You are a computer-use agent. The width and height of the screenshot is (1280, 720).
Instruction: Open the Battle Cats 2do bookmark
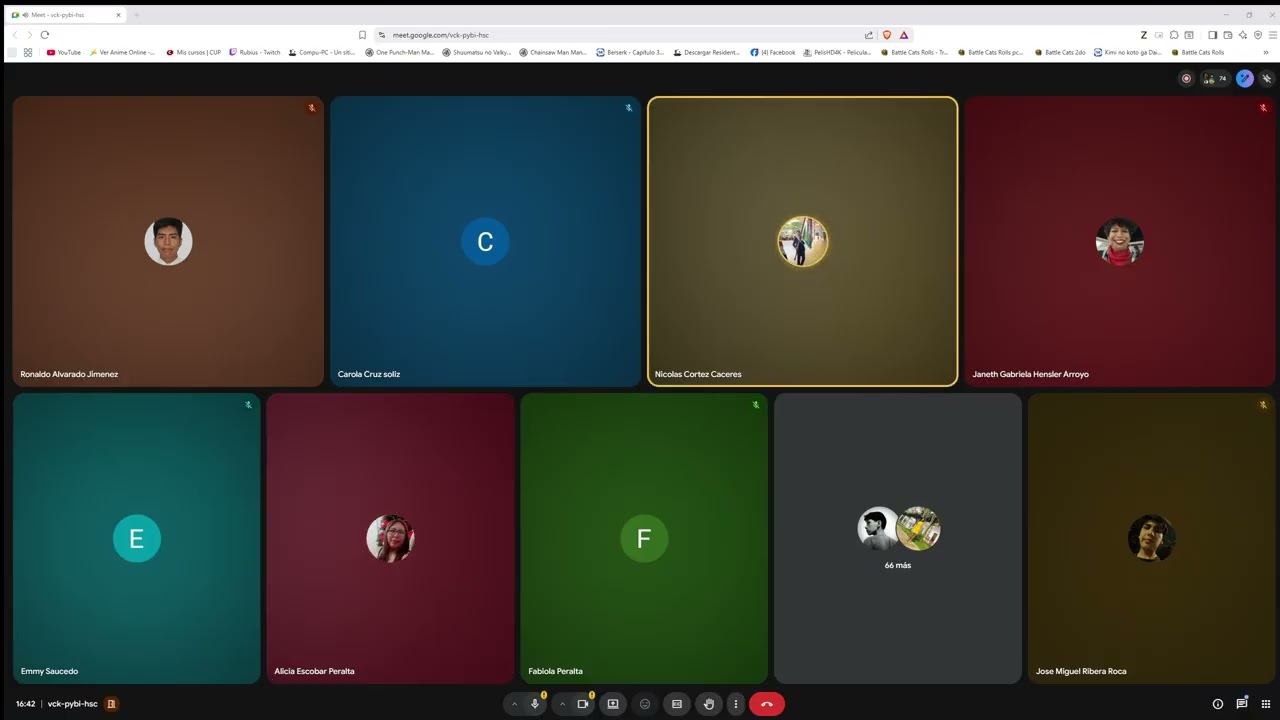1060,52
